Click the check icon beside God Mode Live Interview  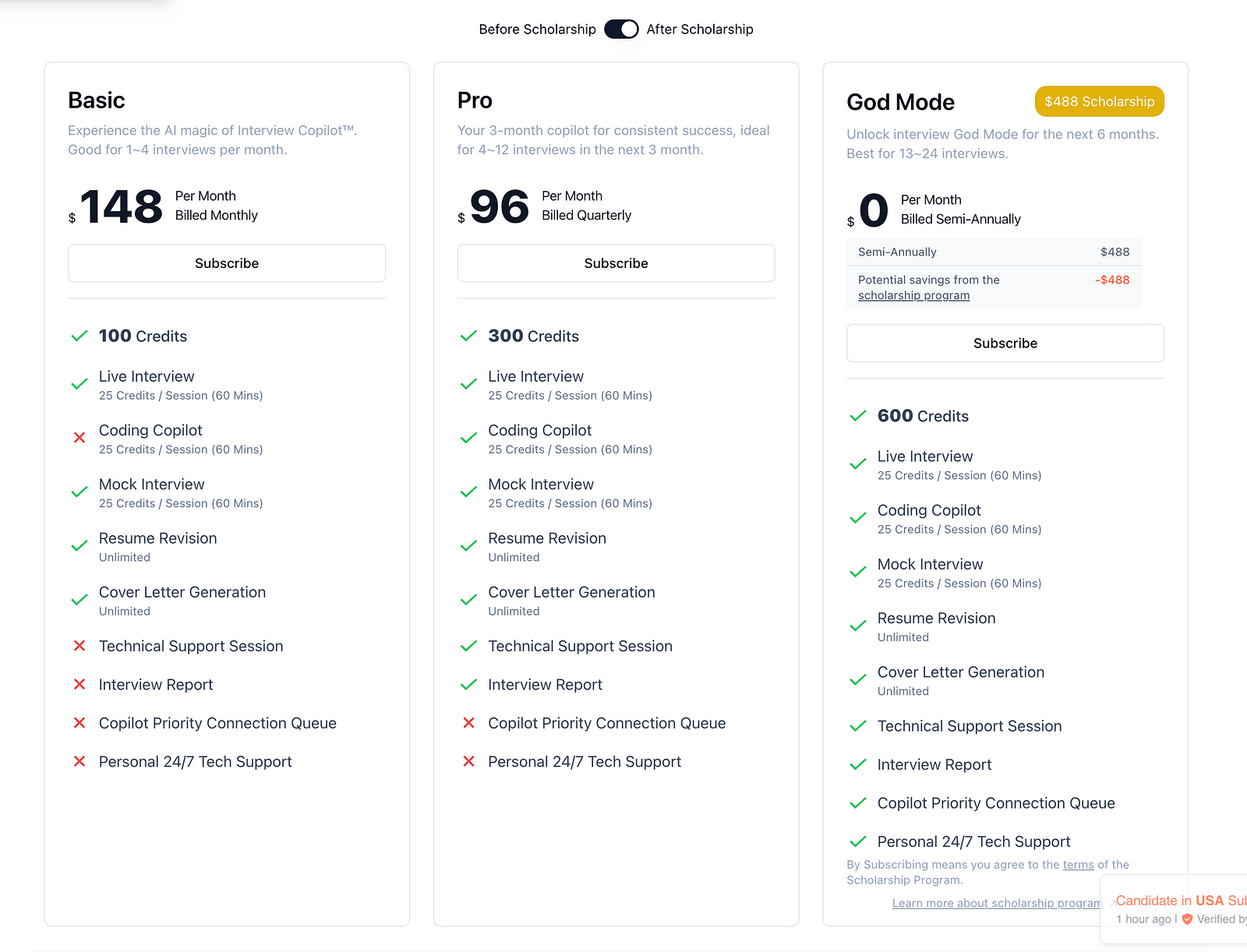click(x=858, y=464)
